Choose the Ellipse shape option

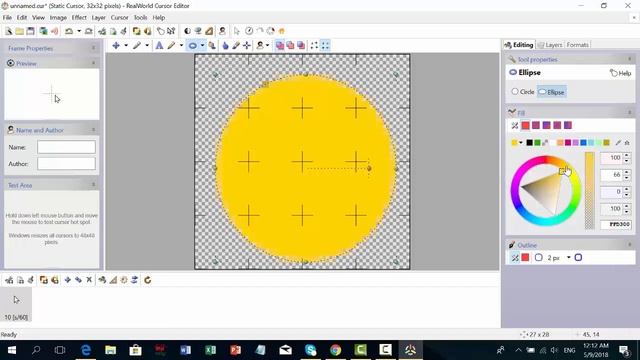551,92
